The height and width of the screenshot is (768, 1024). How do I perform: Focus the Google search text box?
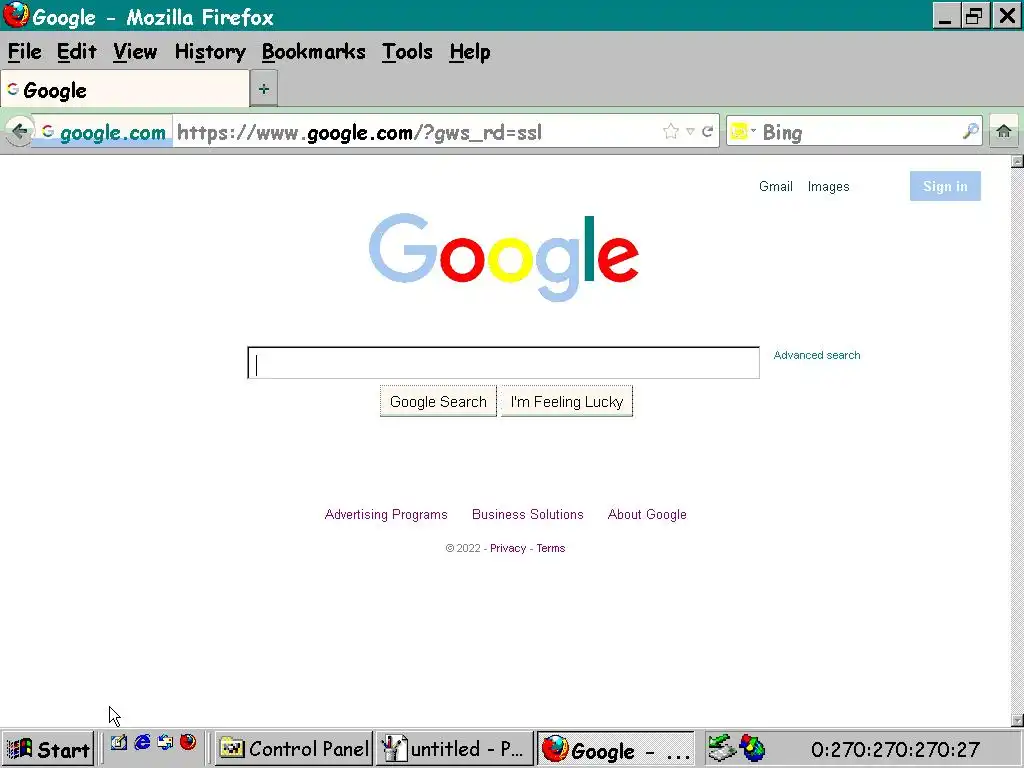[x=504, y=362]
